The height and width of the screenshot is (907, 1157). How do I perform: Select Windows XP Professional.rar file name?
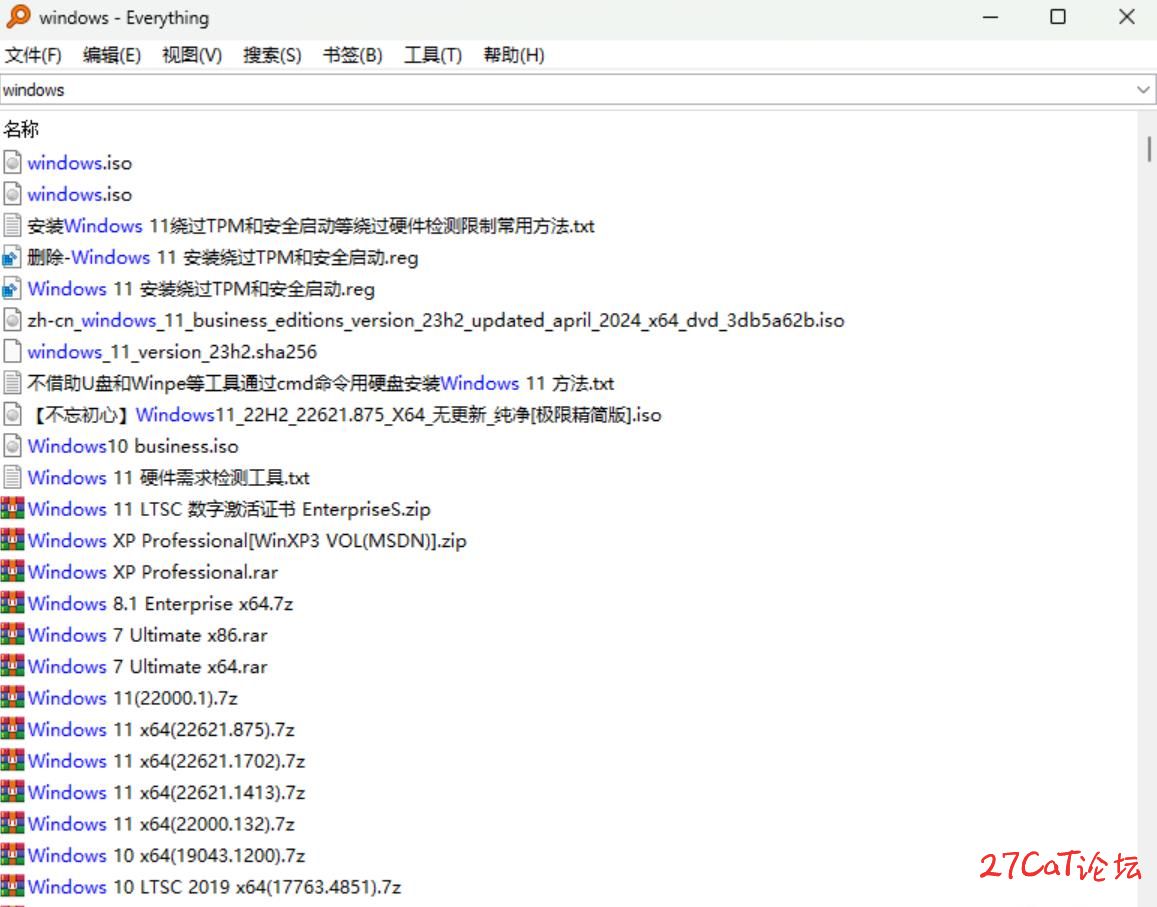153,572
